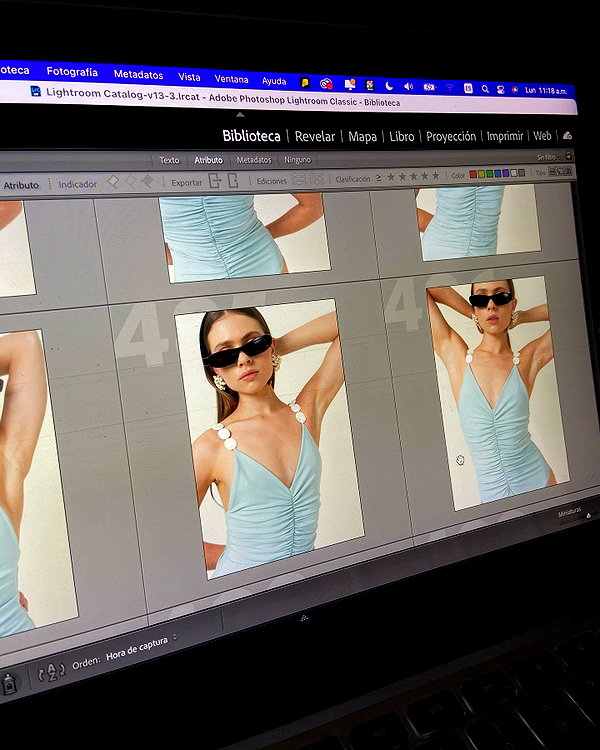600x750 pixels.
Task: Click the cloud sync status icon
Action: (567, 135)
